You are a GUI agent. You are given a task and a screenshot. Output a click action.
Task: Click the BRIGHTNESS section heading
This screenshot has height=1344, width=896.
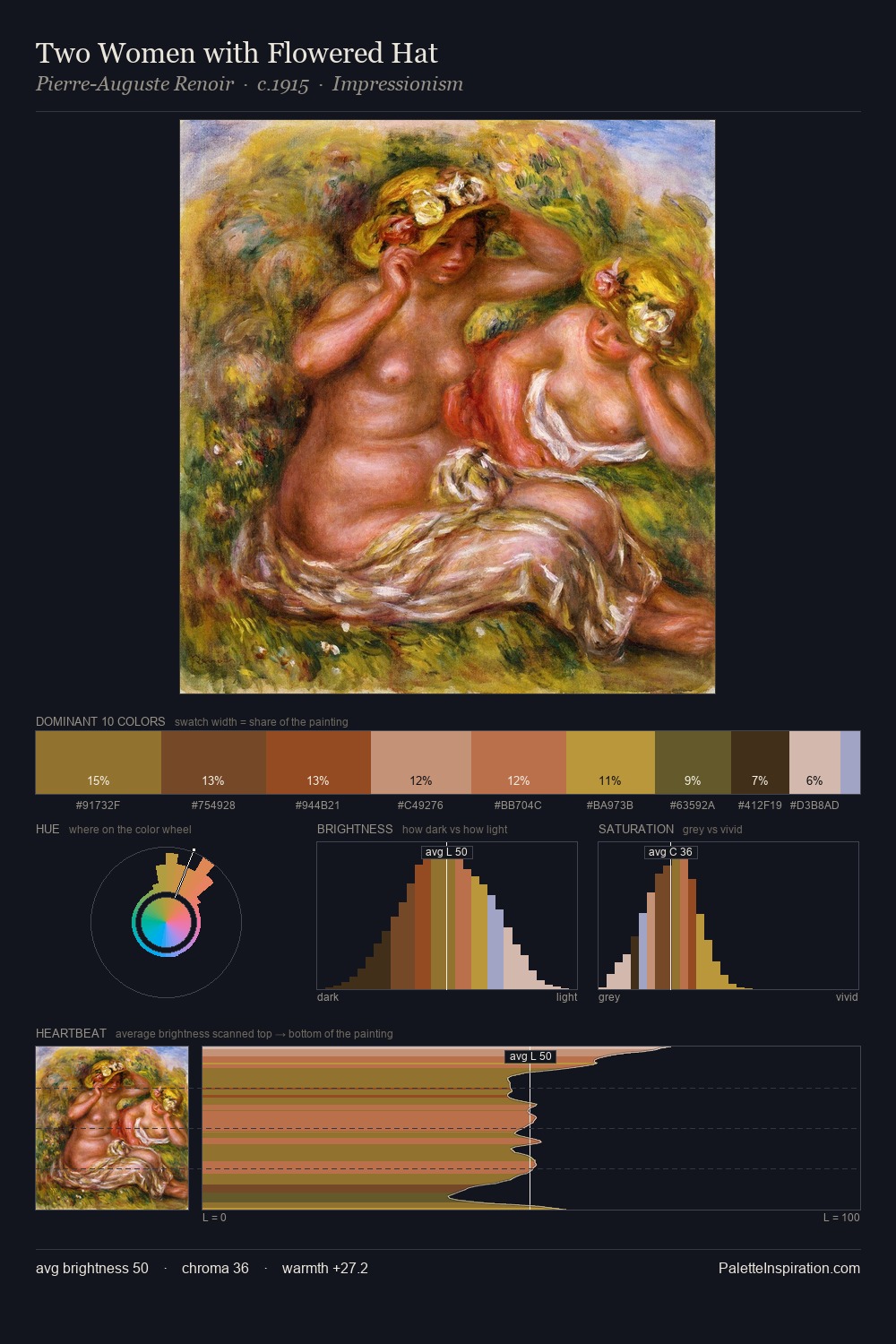click(x=355, y=829)
